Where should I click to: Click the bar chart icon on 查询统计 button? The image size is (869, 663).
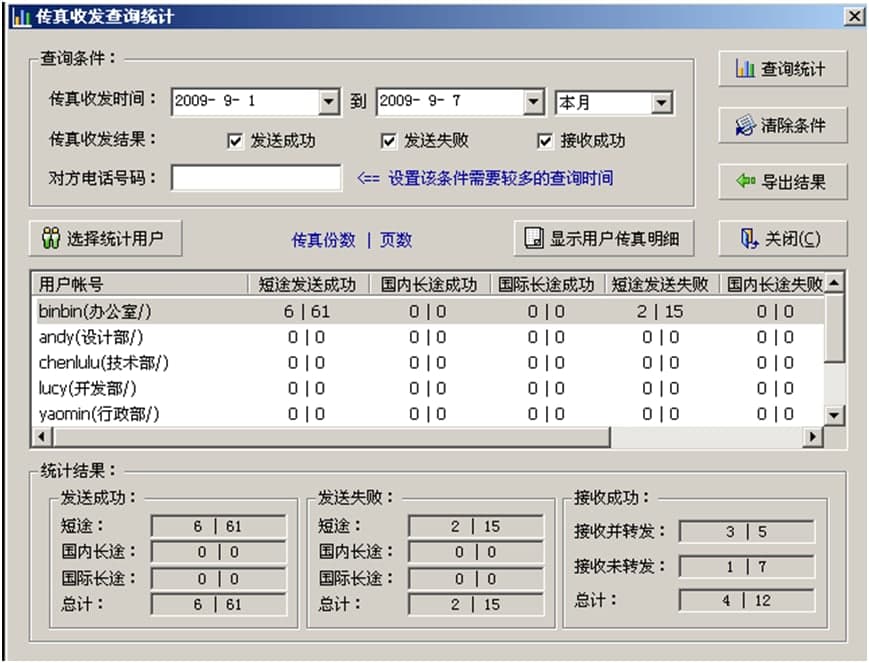744,70
